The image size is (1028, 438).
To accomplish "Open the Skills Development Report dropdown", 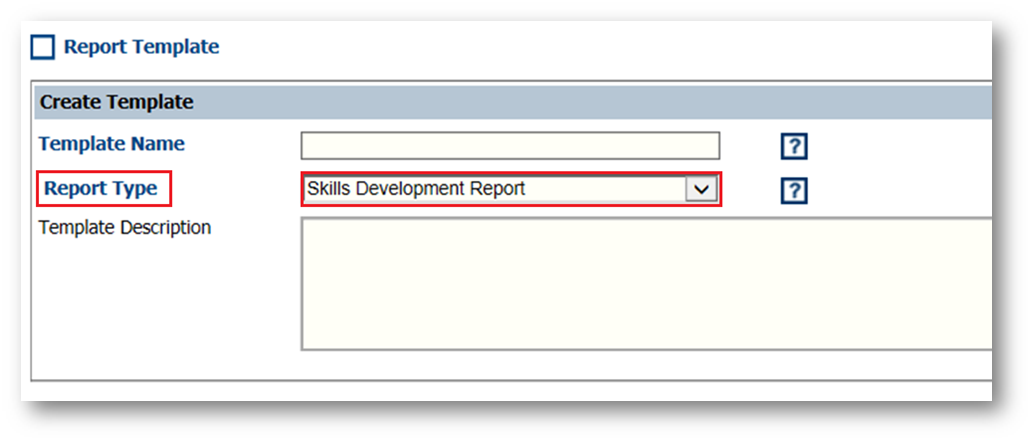I will coord(510,189).
